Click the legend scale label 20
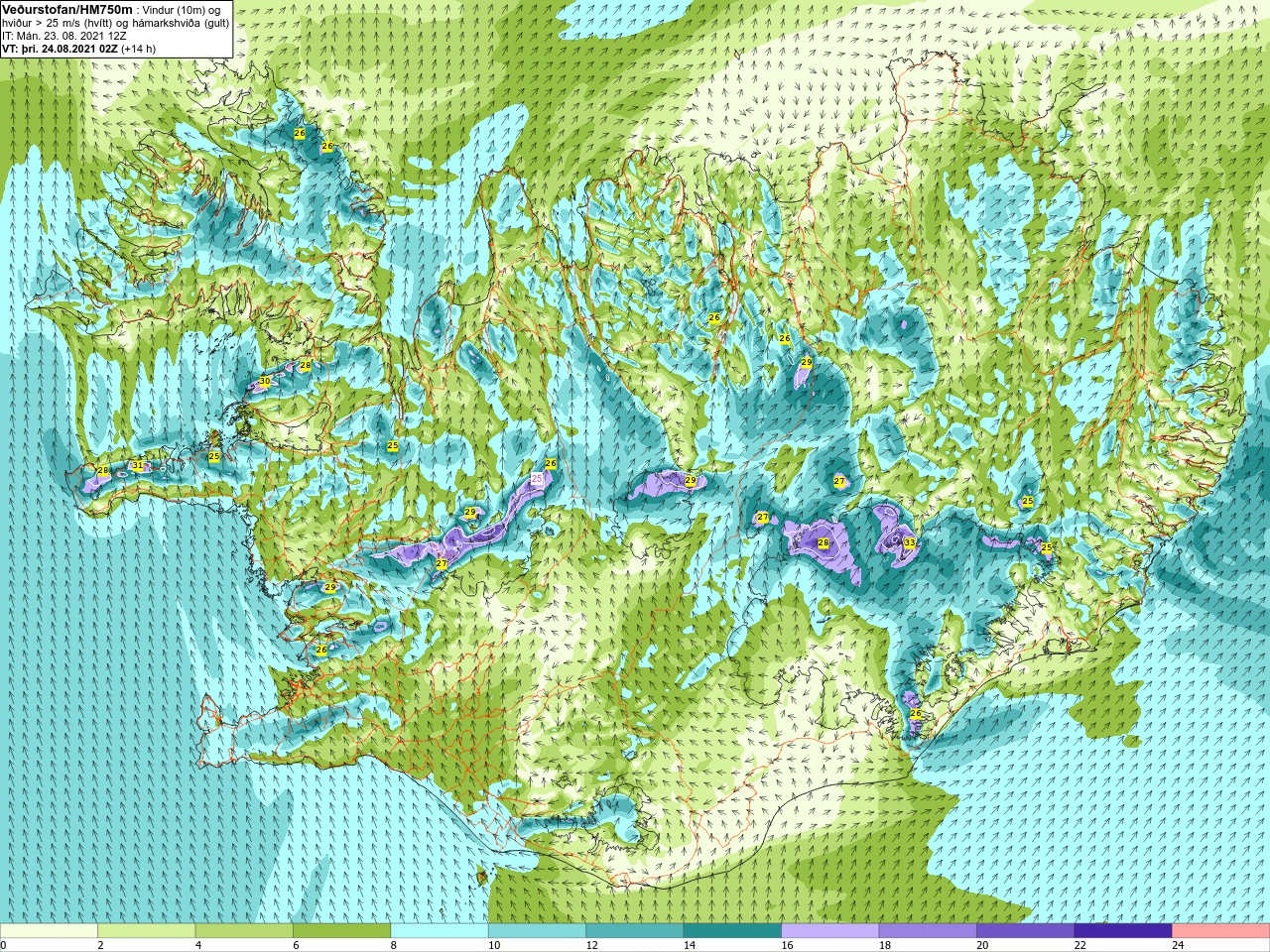This screenshot has width=1270, height=952. [x=983, y=945]
